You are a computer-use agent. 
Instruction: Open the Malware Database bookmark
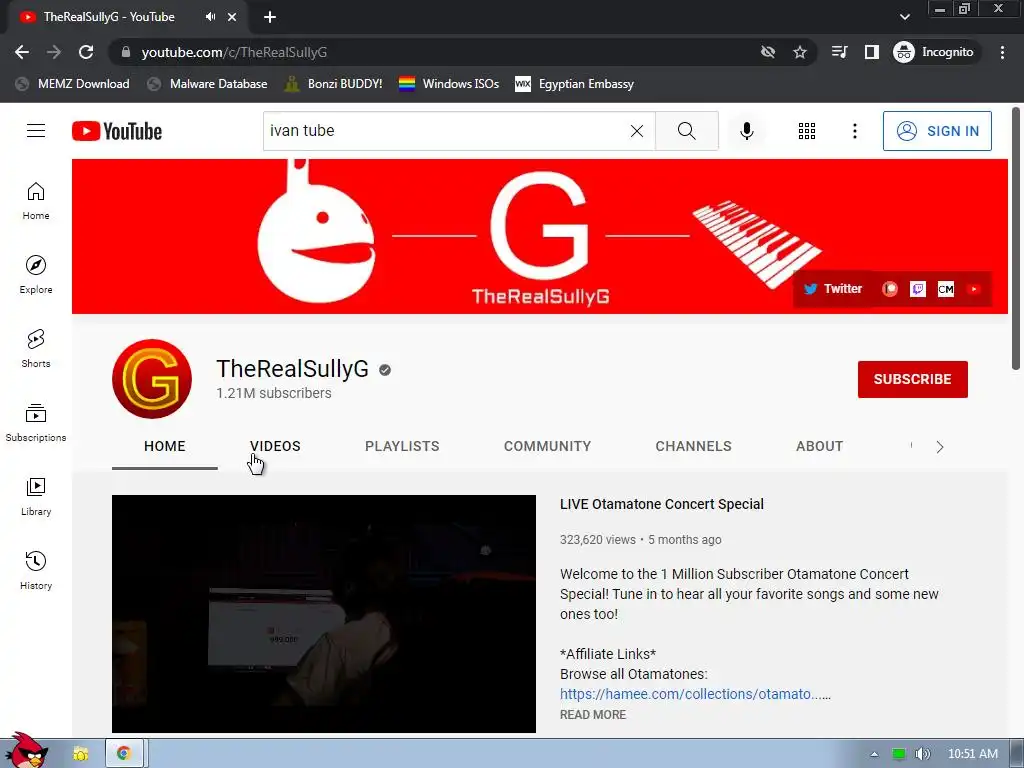207,84
